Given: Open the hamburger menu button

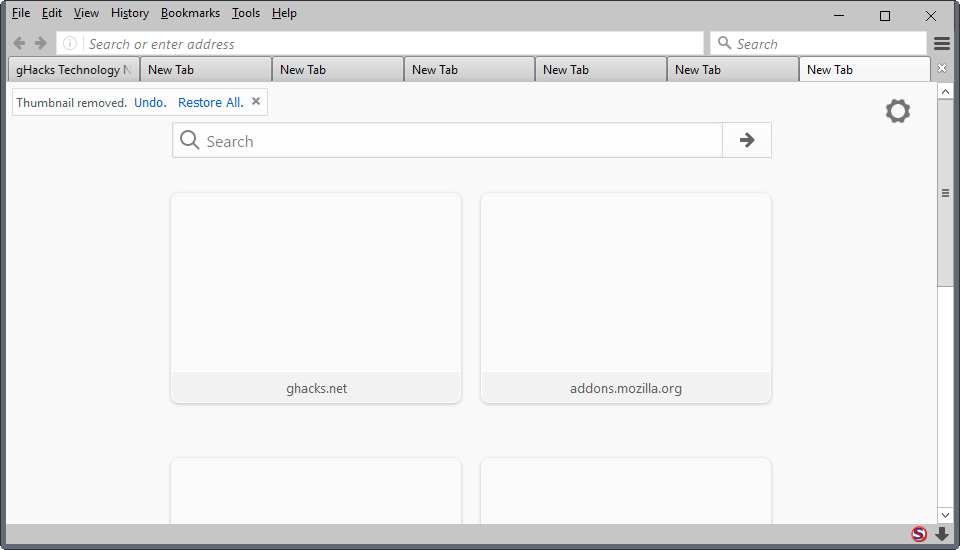Looking at the screenshot, I should 942,43.
